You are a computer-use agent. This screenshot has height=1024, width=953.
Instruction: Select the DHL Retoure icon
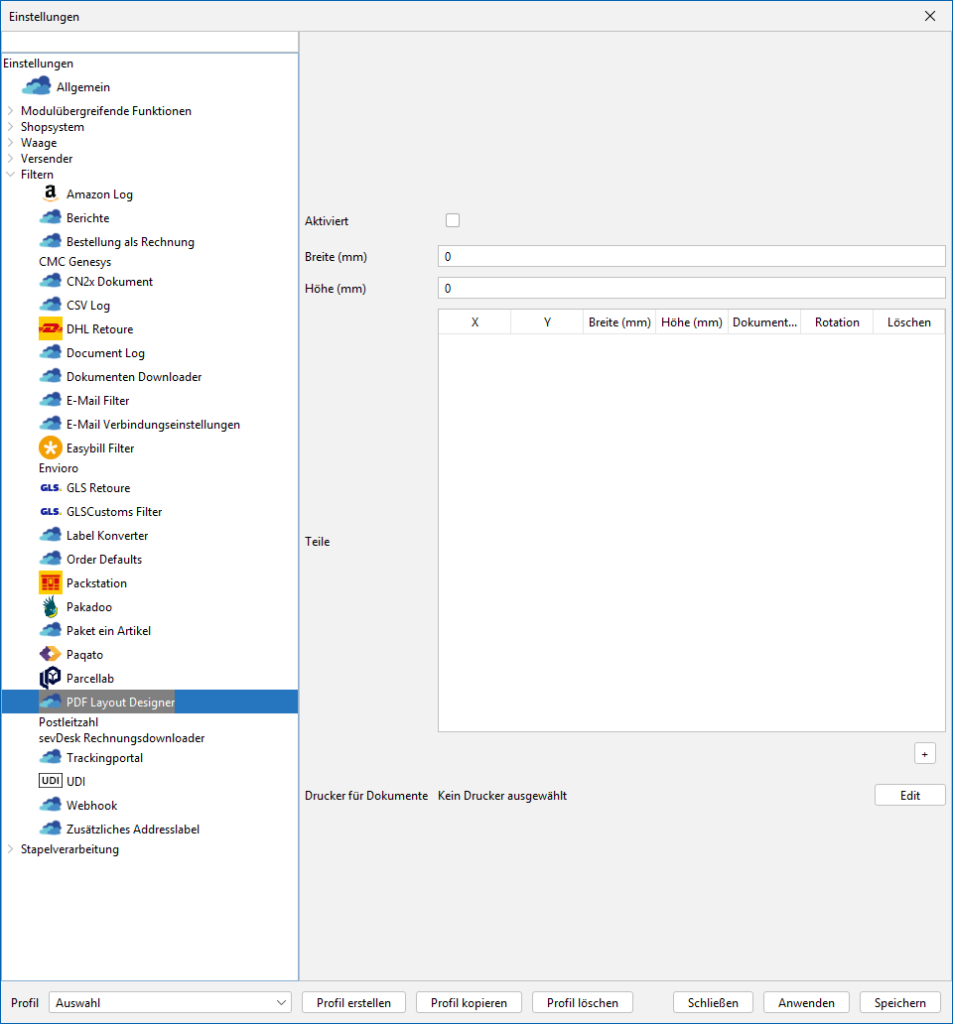coord(50,329)
